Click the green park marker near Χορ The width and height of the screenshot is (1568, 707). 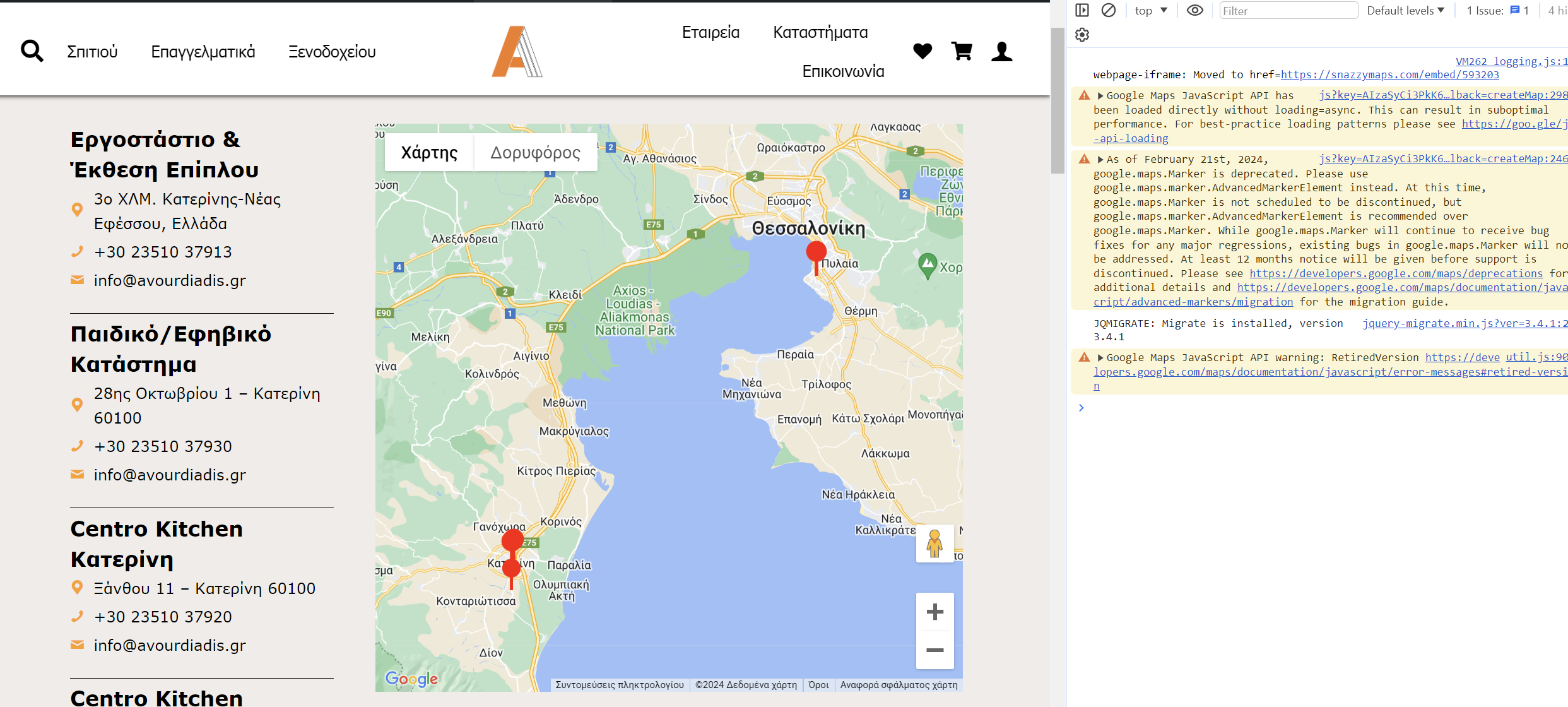coord(927,266)
